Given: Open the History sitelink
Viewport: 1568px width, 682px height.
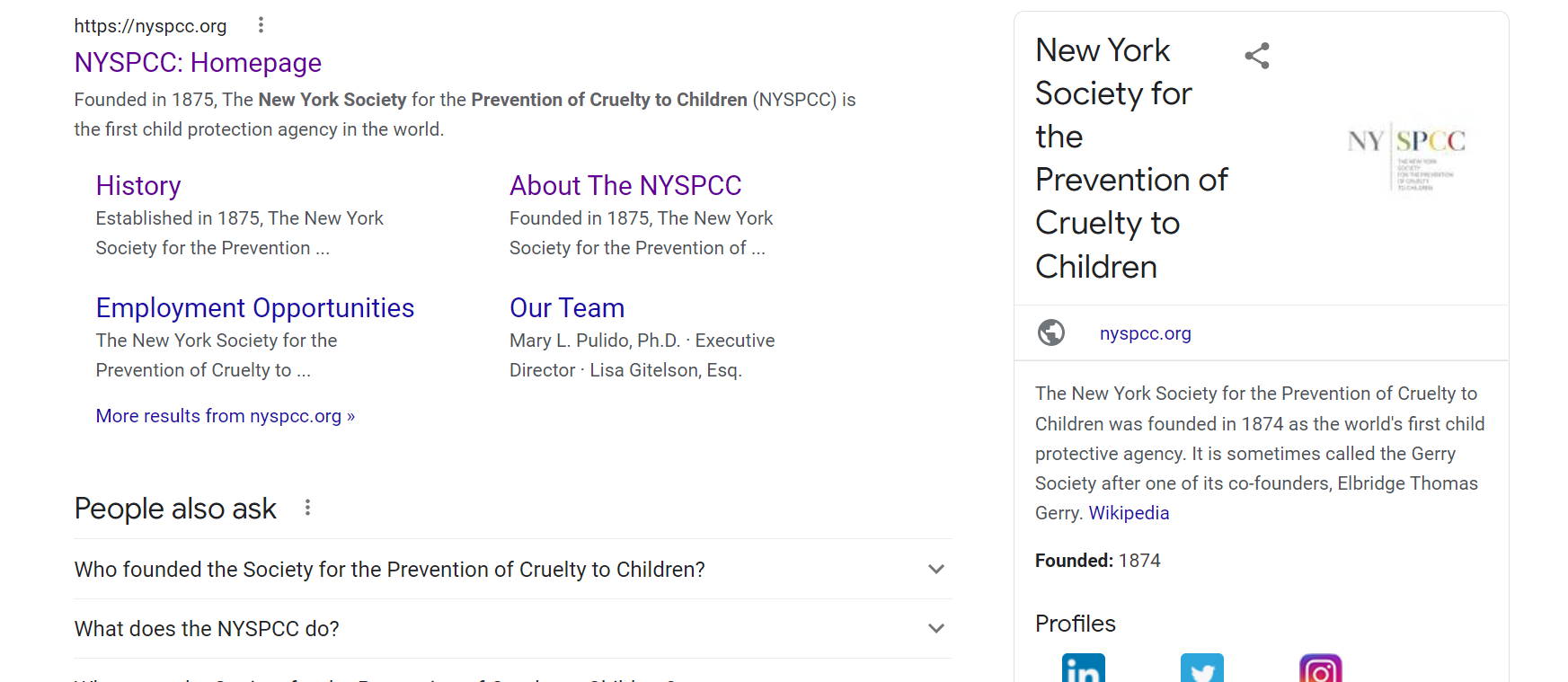Looking at the screenshot, I should pyautogui.click(x=138, y=185).
